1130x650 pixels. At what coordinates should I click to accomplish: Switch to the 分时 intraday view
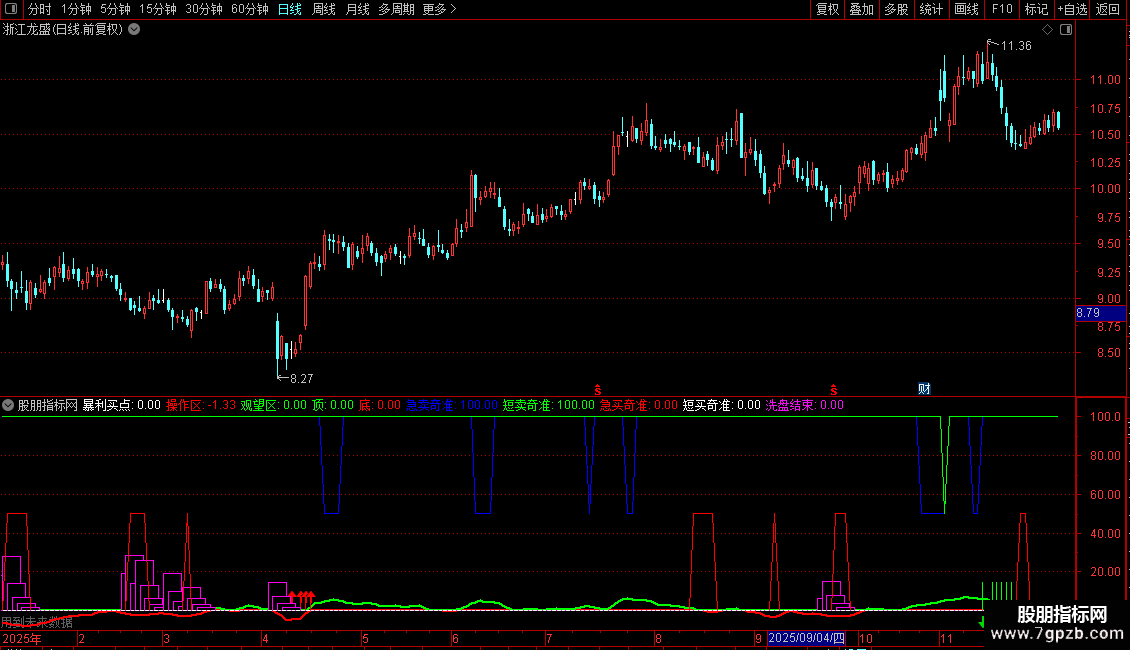click(x=40, y=9)
